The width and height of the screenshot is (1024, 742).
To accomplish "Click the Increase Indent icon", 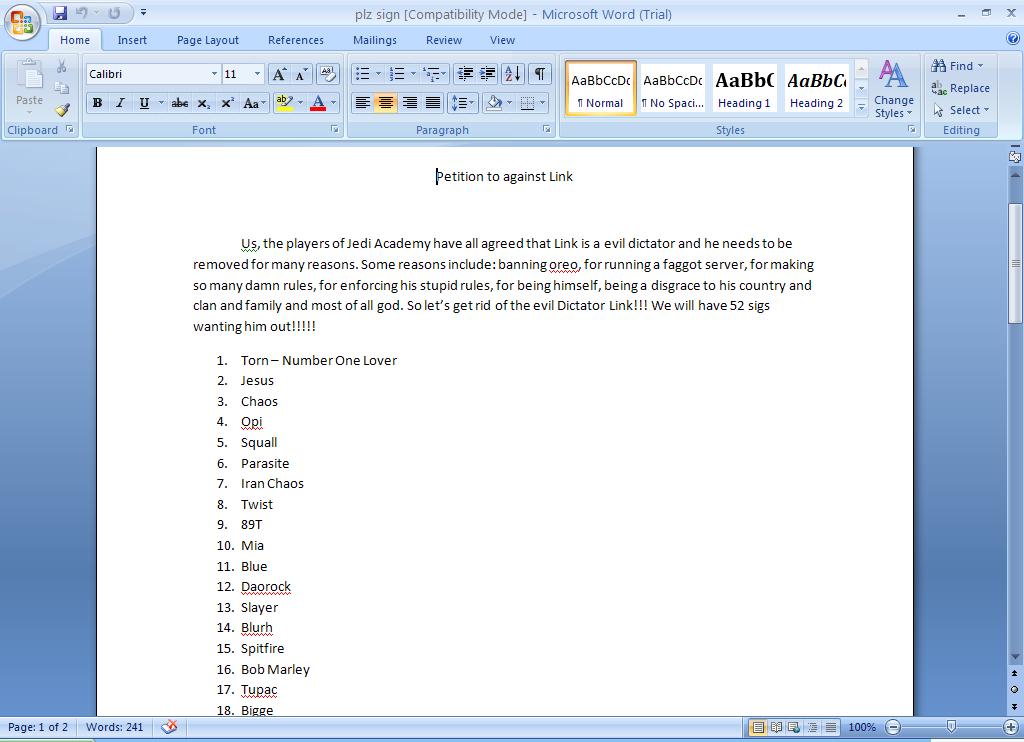I will coord(487,74).
